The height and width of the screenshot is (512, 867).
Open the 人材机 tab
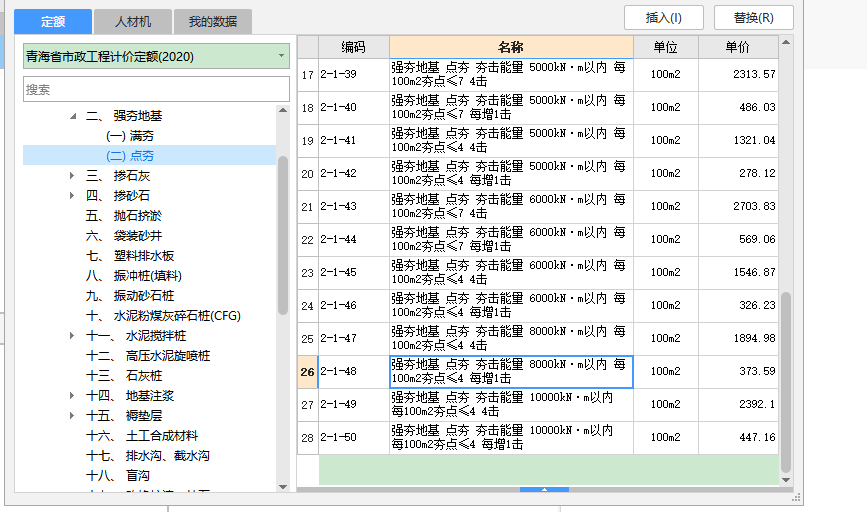(133, 22)
